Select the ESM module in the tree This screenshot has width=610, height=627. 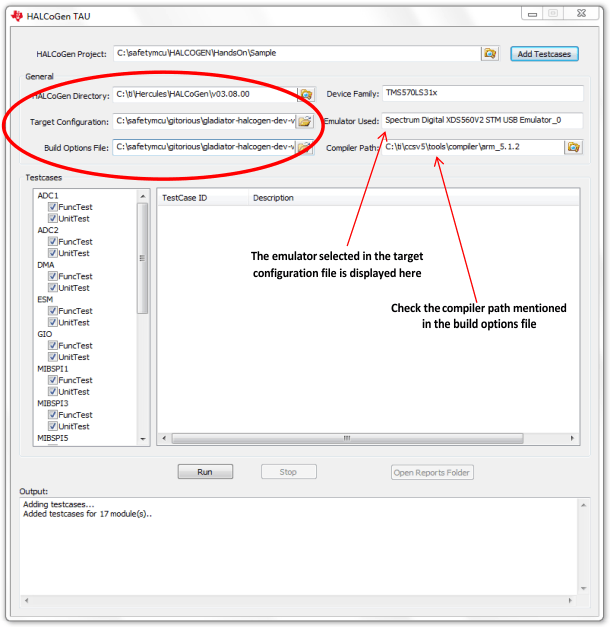pyautogui.click(x=45, y=300)
